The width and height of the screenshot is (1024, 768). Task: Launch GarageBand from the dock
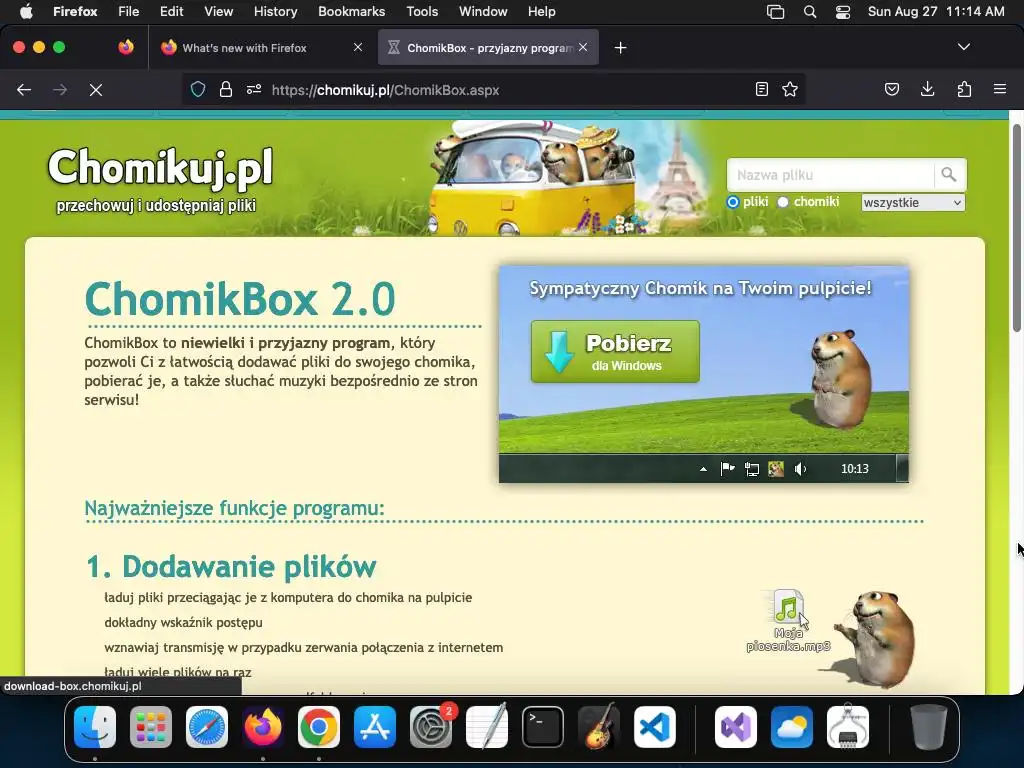pyautogui.click(x=598, y=727)
